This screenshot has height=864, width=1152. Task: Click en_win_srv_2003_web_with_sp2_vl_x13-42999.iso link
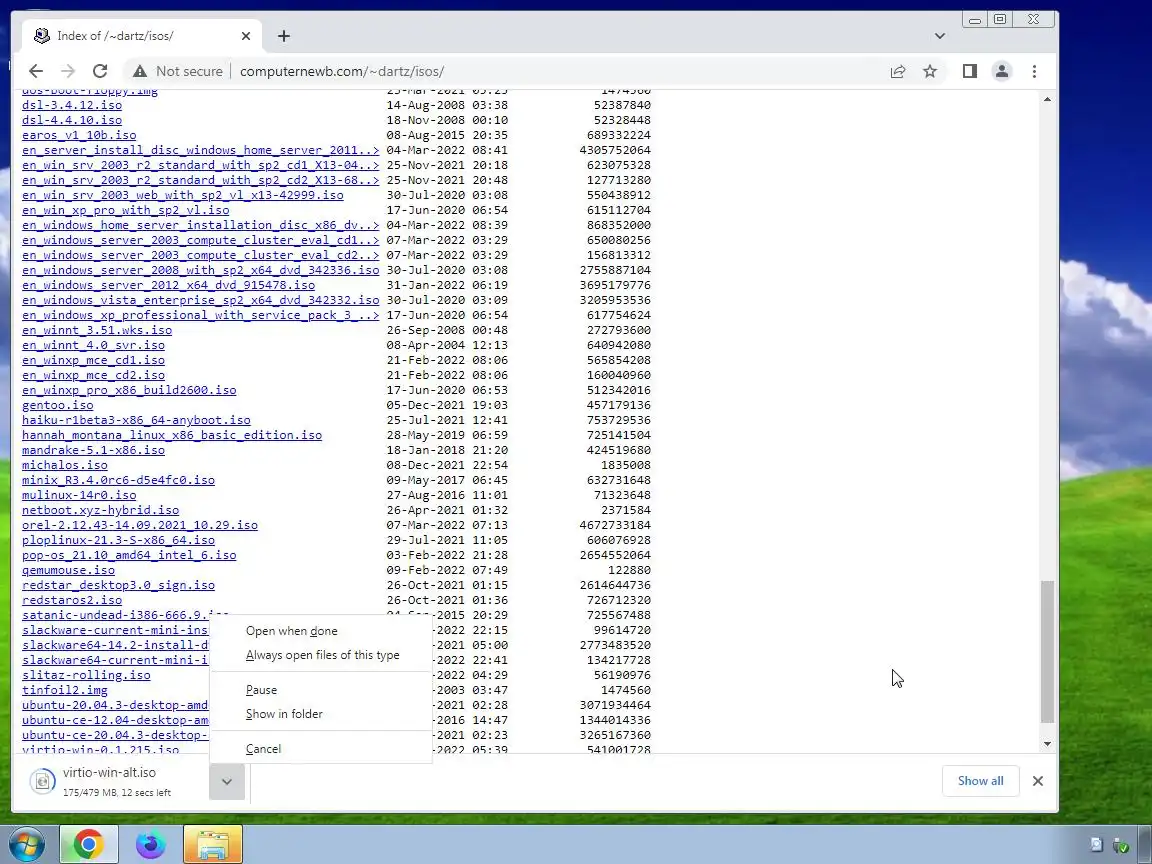pos(183,195)
